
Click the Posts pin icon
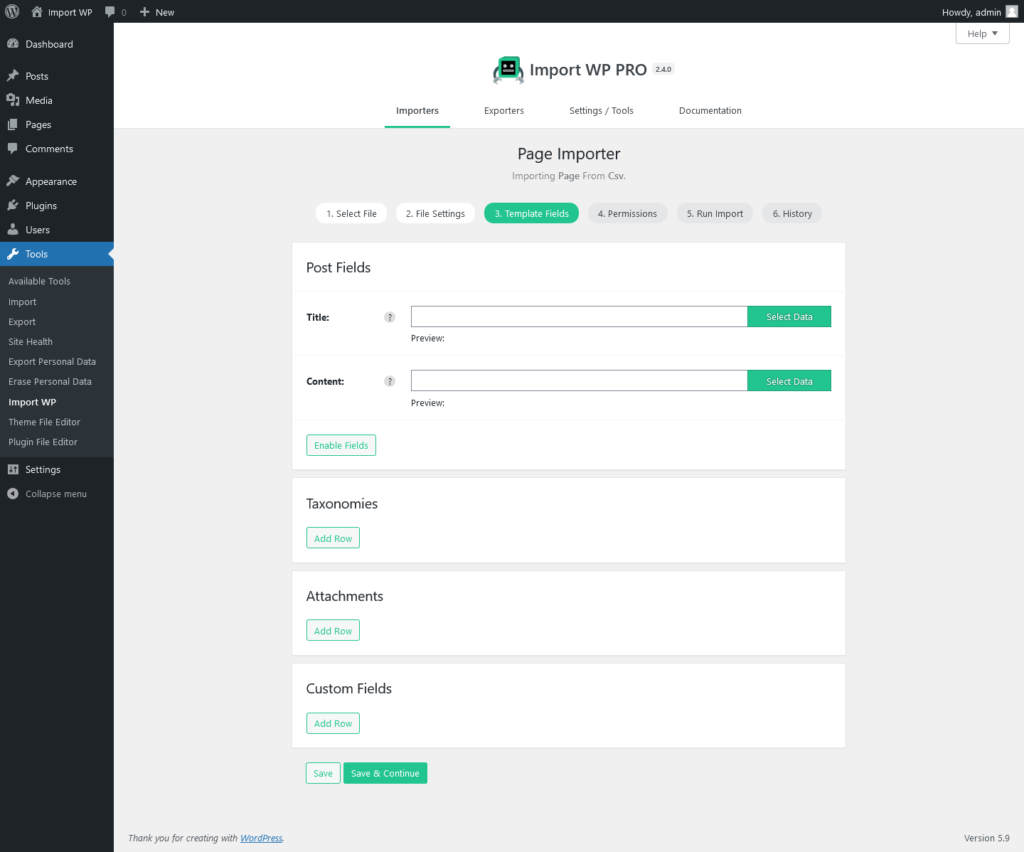[12, 76]
